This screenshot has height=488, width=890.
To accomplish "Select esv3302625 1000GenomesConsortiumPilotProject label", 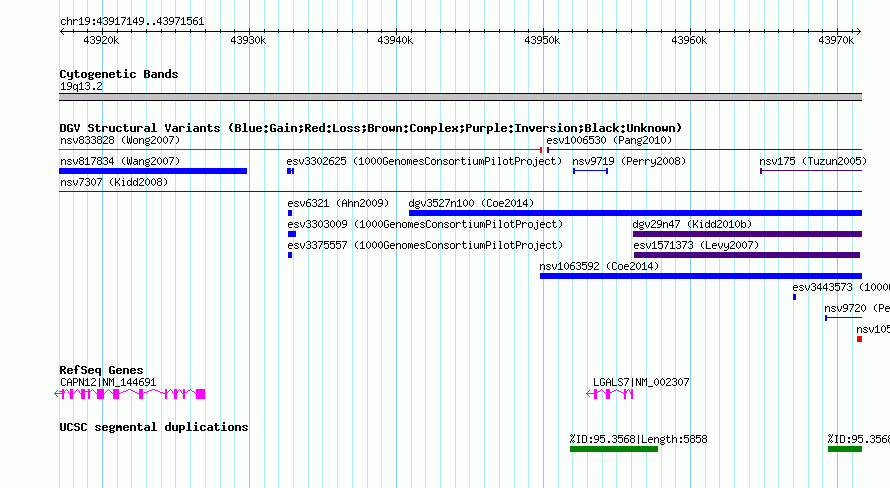I will [x=424, y=161].
